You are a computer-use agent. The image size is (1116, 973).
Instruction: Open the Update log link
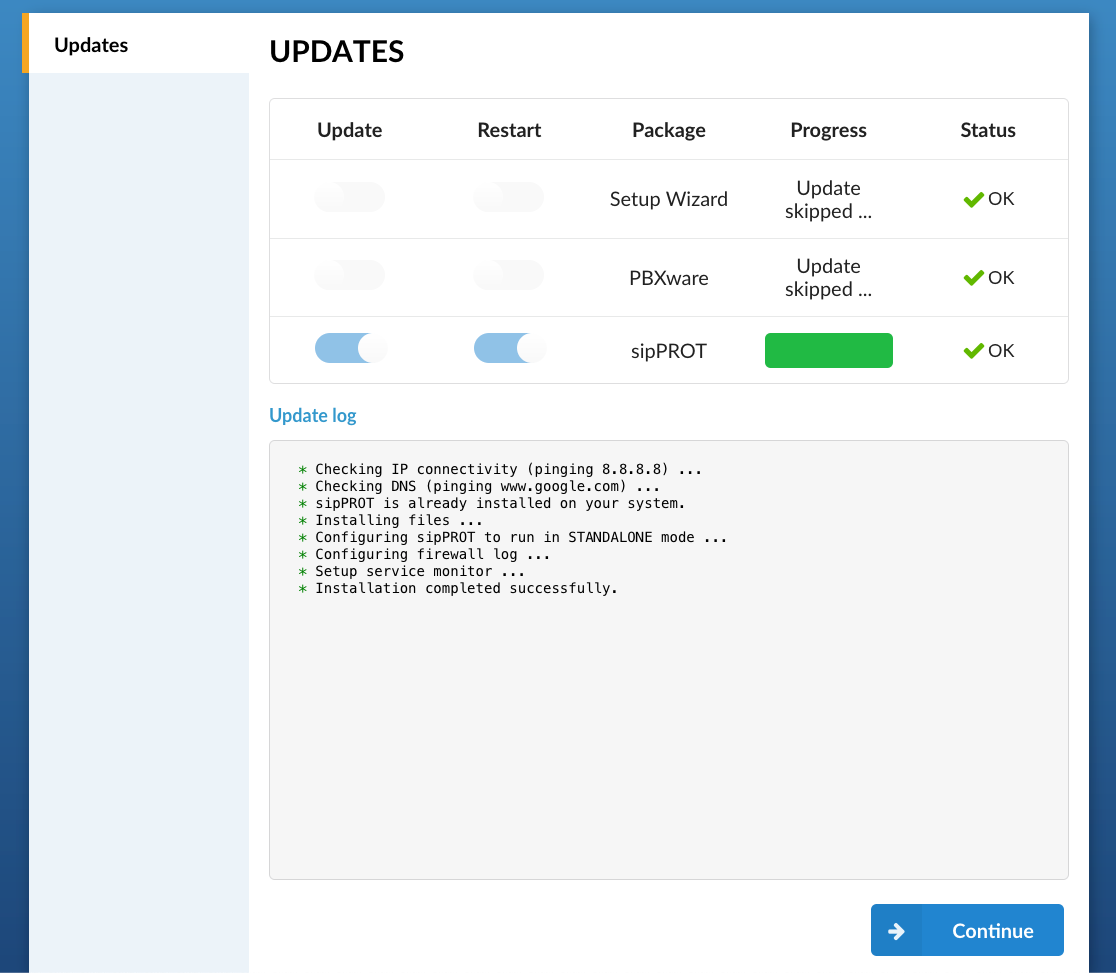click(313, 415)
